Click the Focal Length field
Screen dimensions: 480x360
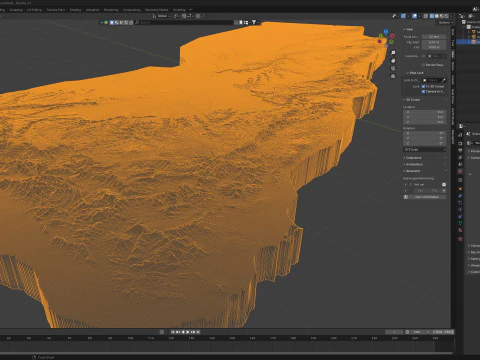[434, 37]
